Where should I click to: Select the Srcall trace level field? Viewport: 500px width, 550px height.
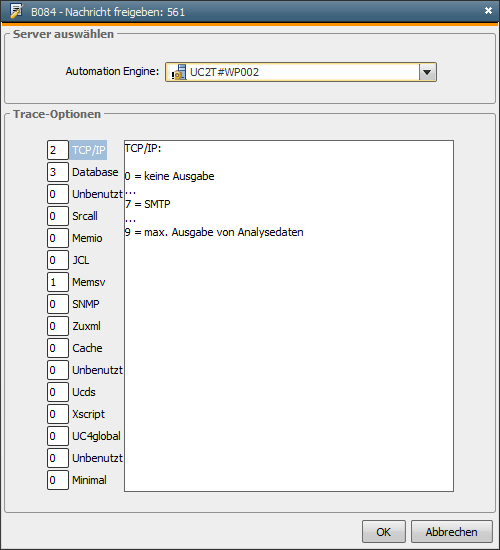pyautogui.click(x=58, y=216)
